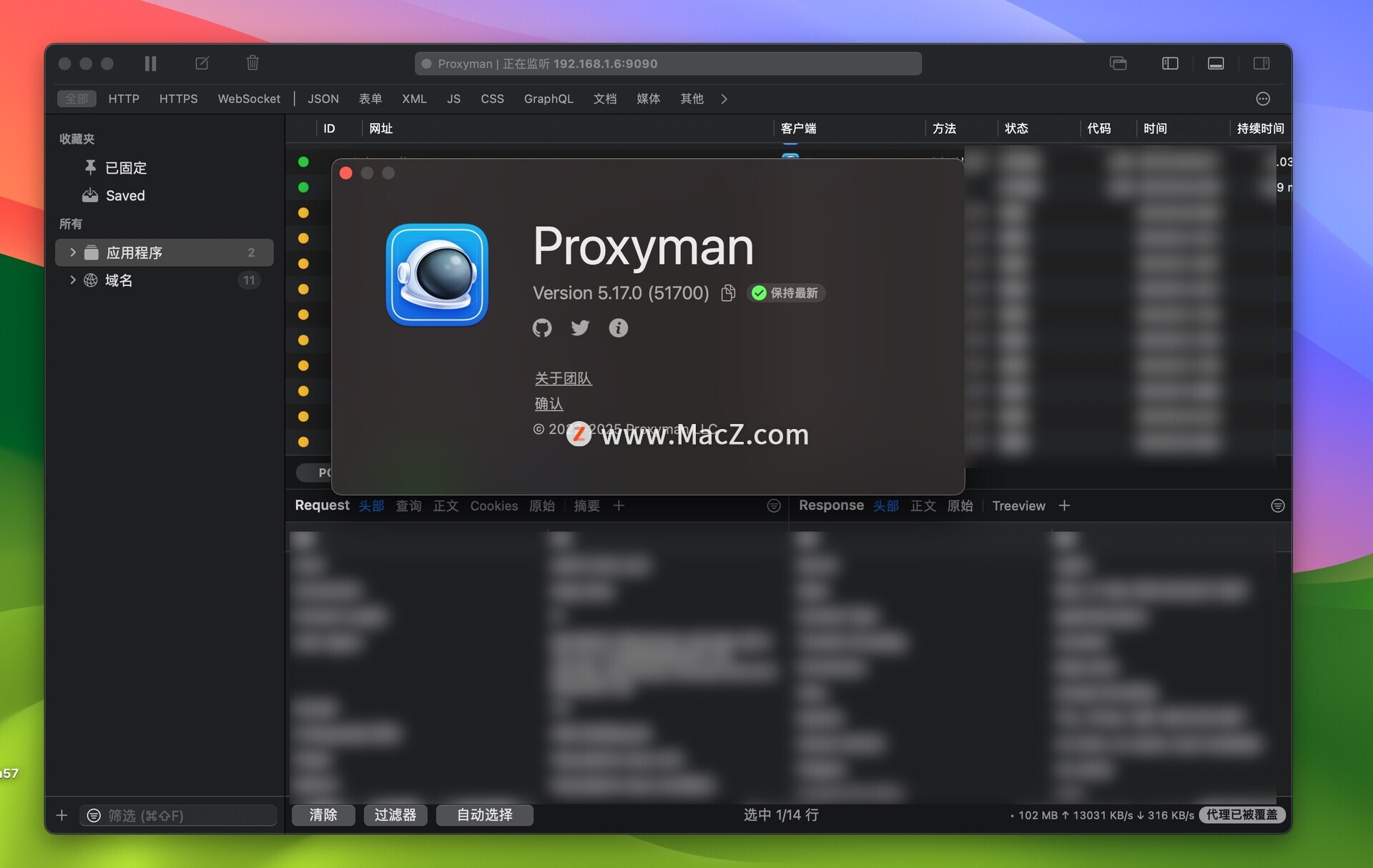The width and height of the screenshot is (1373, 868).
Task: Select the 域名 sidebar row
Action: pyautogui.click(x=164, y=280)
